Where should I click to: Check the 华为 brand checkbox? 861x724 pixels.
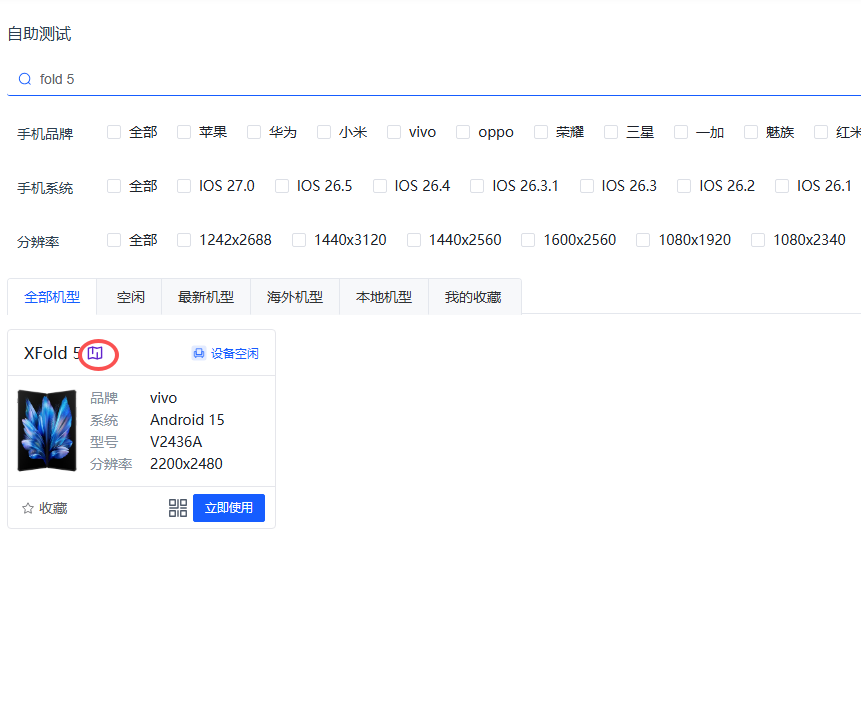(254, 132)
